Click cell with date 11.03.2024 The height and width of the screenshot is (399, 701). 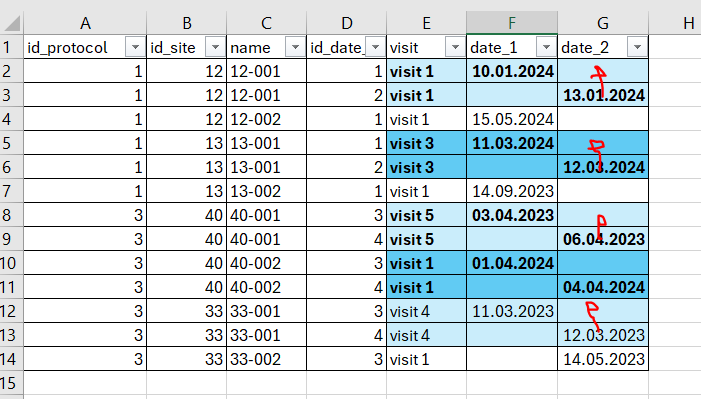click(512, 143)
